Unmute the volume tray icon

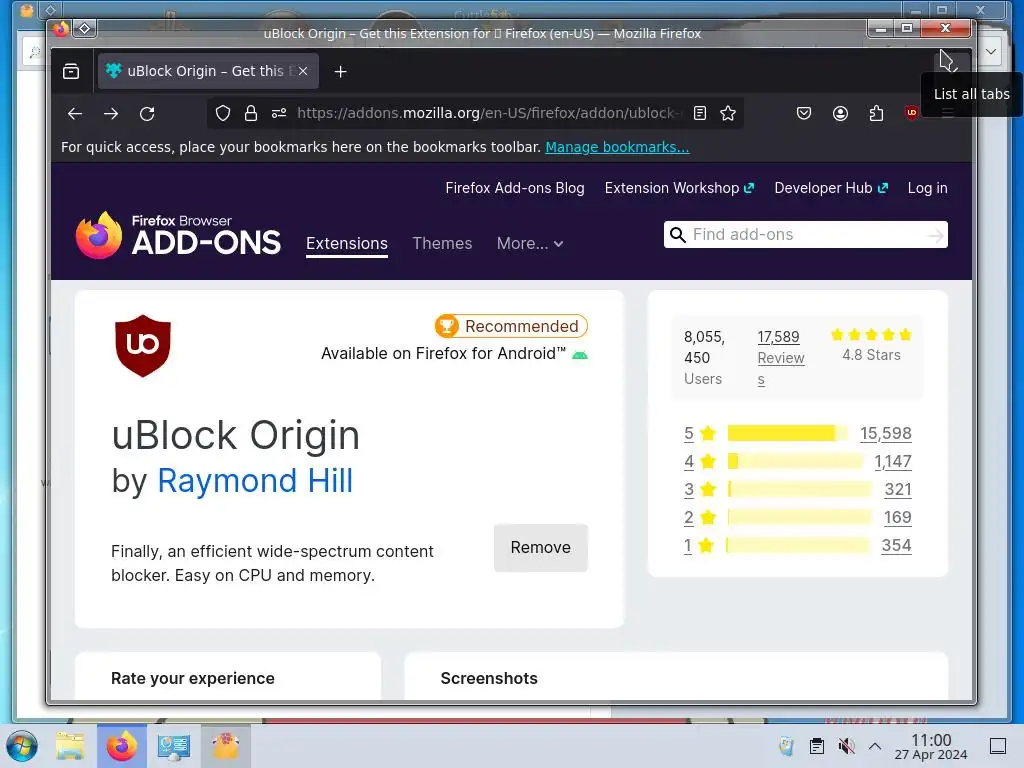pyautogui.click(x=846, y=746)
